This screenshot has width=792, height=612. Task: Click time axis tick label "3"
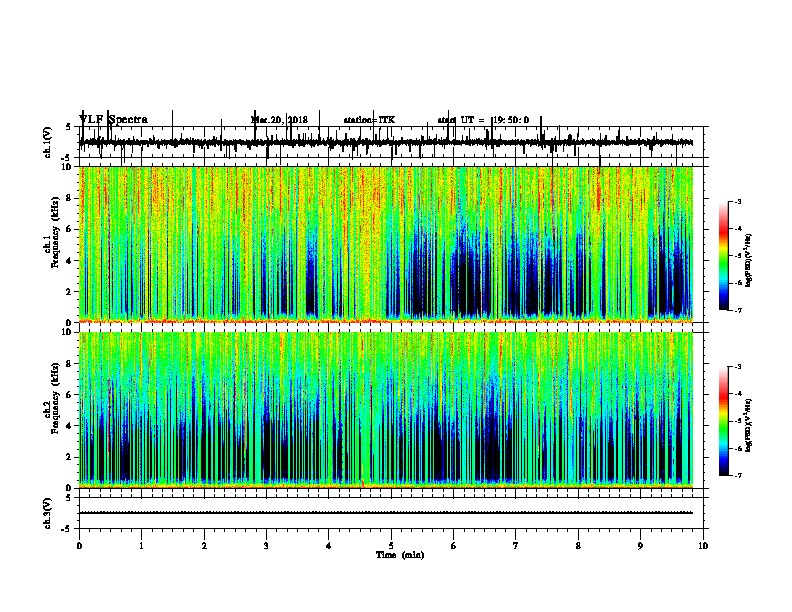266,546
